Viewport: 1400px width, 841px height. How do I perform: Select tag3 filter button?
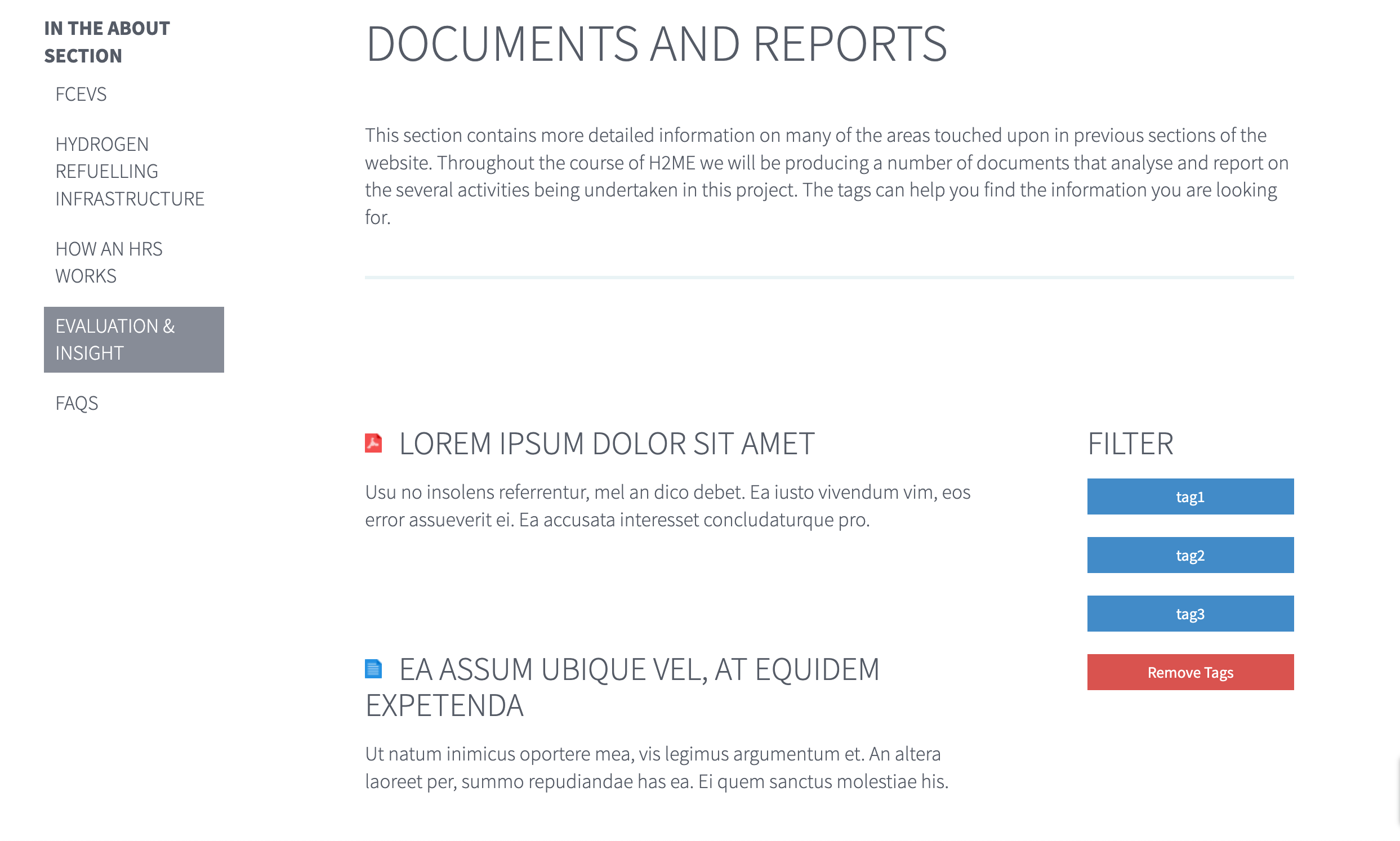pos(1190,613)
